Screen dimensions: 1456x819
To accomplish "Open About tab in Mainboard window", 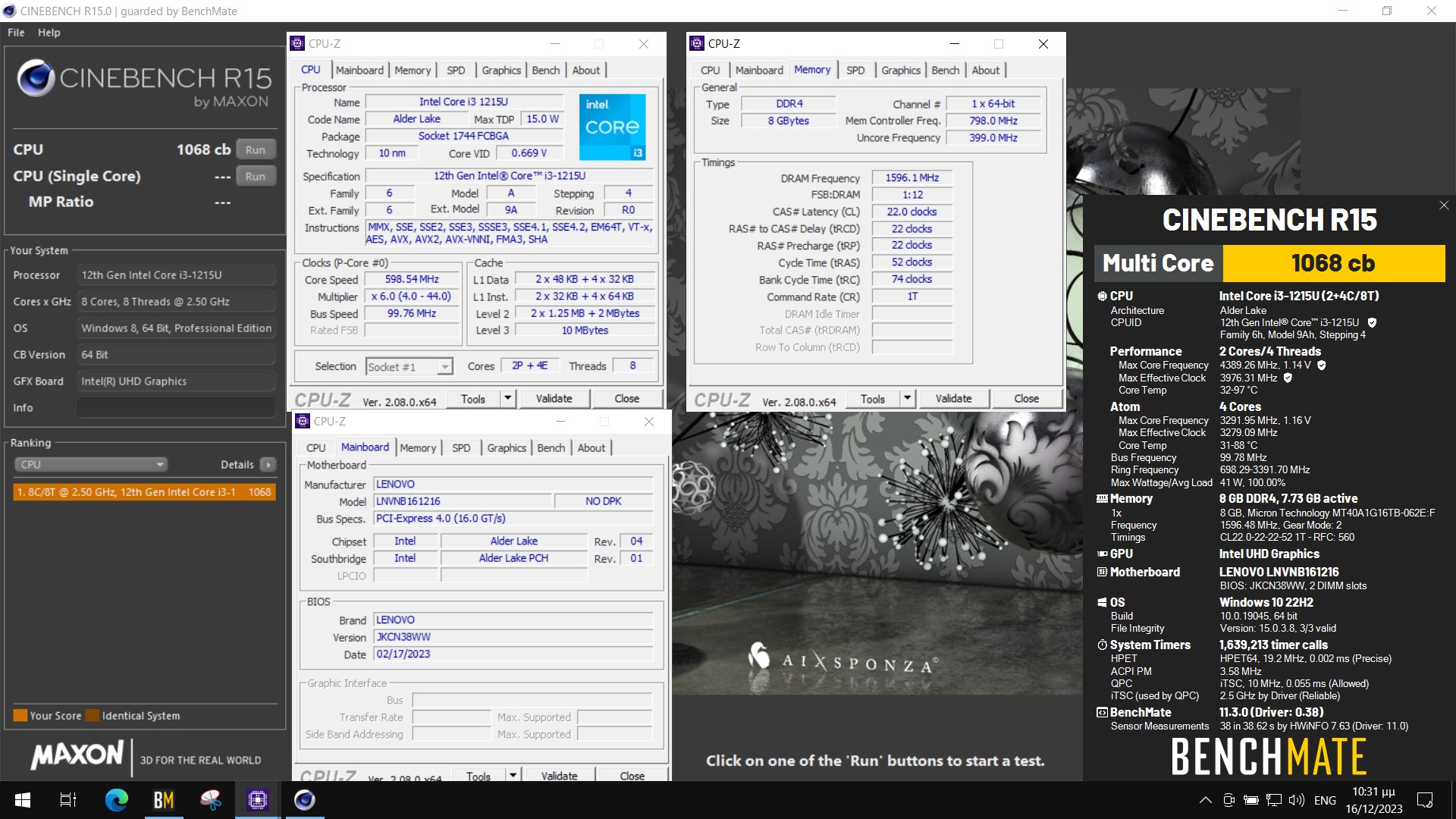I will (591, 448).
